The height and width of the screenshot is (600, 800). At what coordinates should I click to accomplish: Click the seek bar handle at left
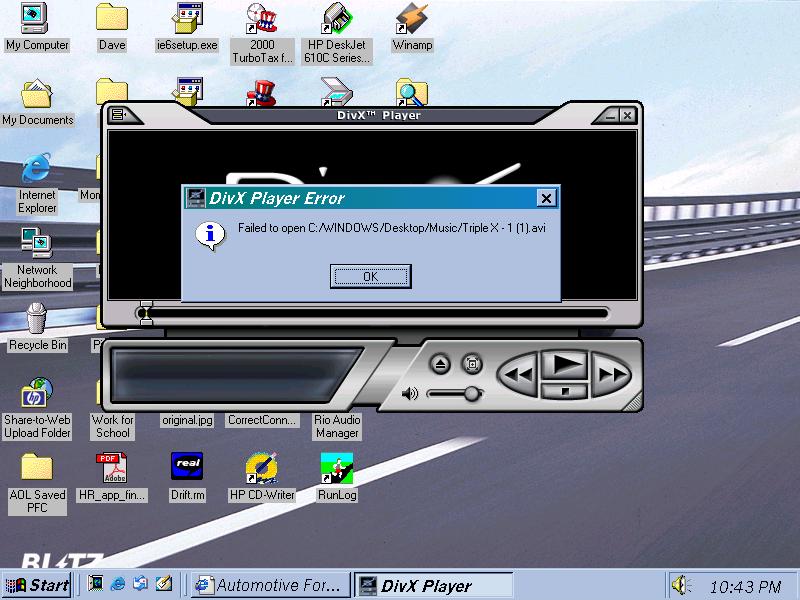(146, 313)
